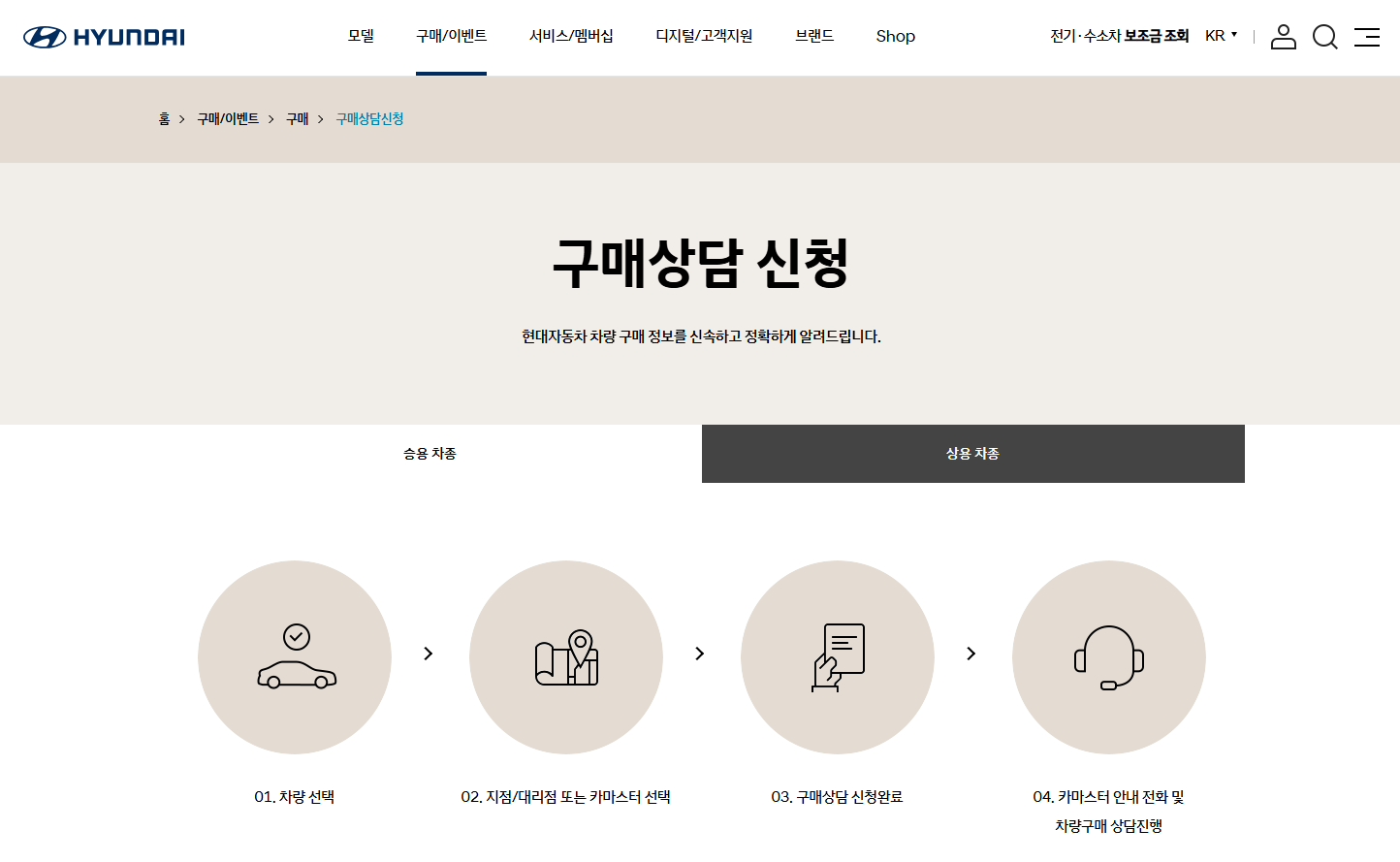The height and width of the screenshot is (862, 1400).
Task: Open the KR language dropdown
Action: [1219, 34]
